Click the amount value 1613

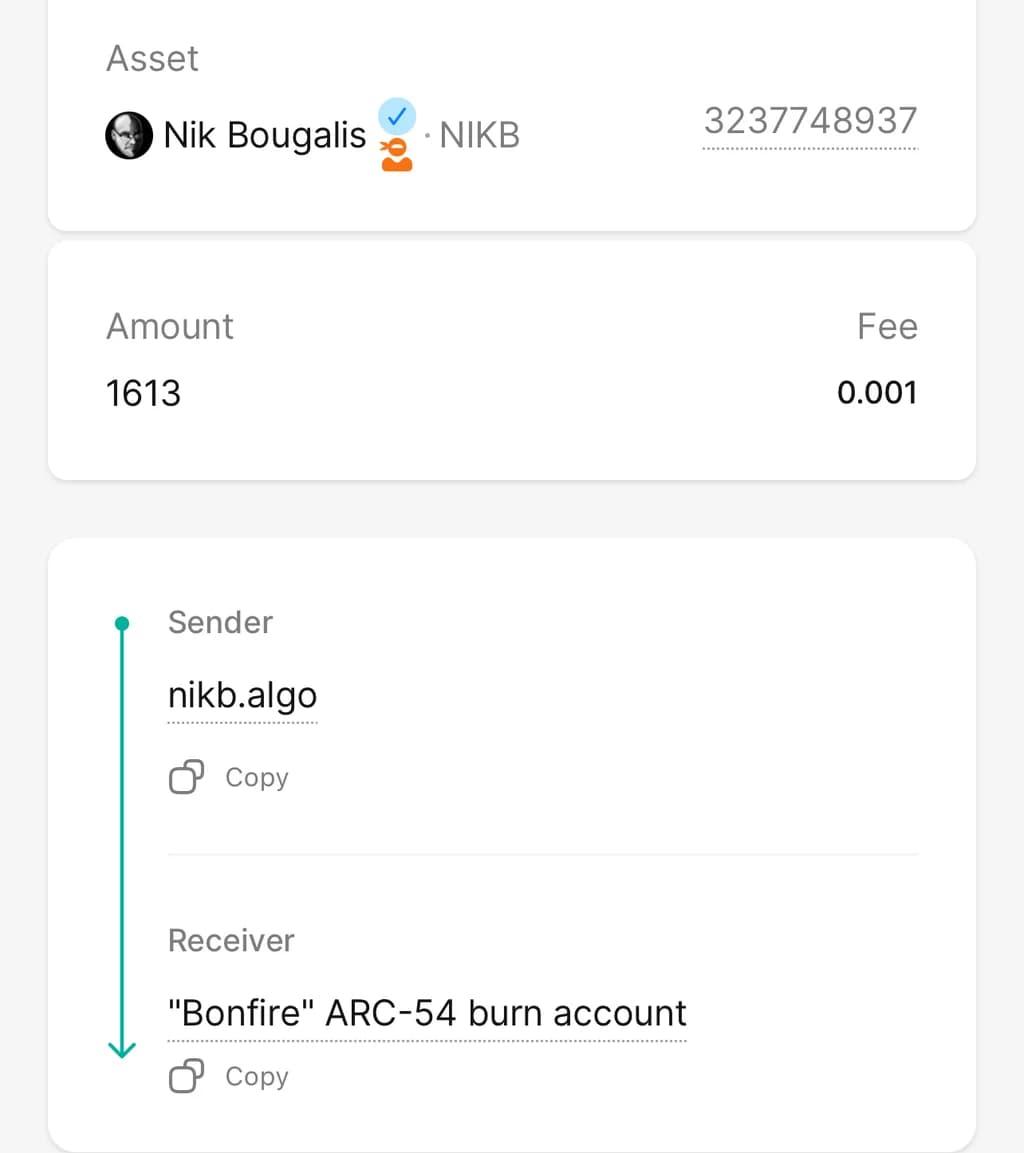[144, 393]
